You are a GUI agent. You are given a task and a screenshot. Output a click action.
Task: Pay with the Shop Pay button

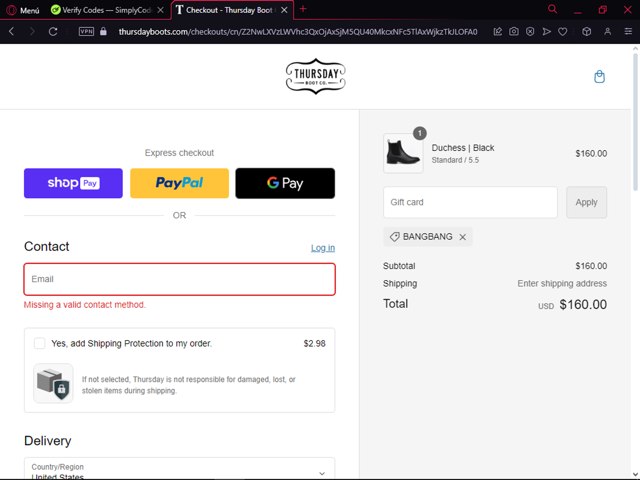tap(73, 183)
